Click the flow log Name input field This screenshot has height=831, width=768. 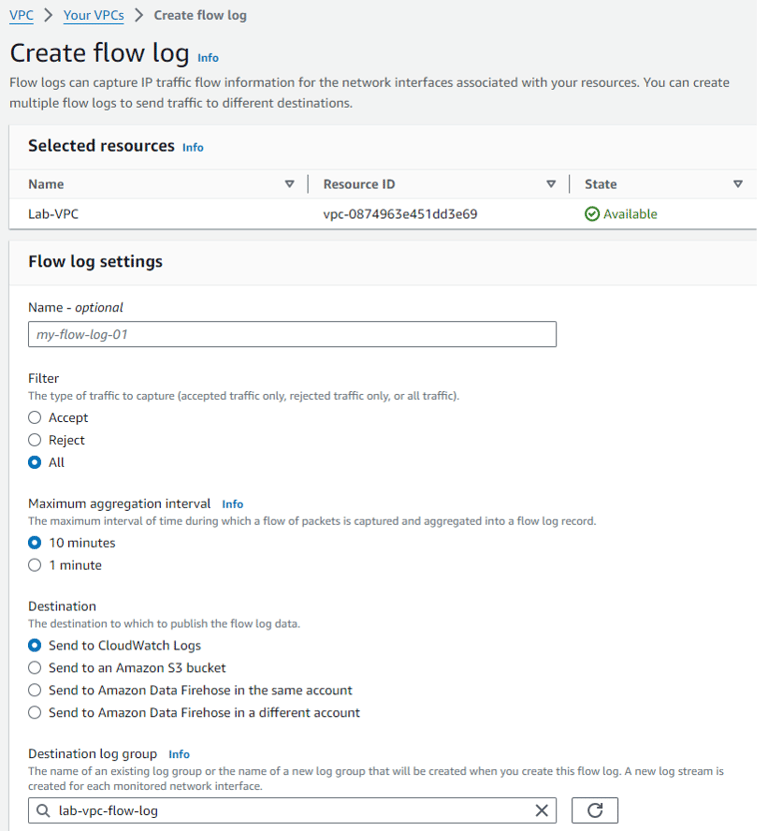pos(292,335)
